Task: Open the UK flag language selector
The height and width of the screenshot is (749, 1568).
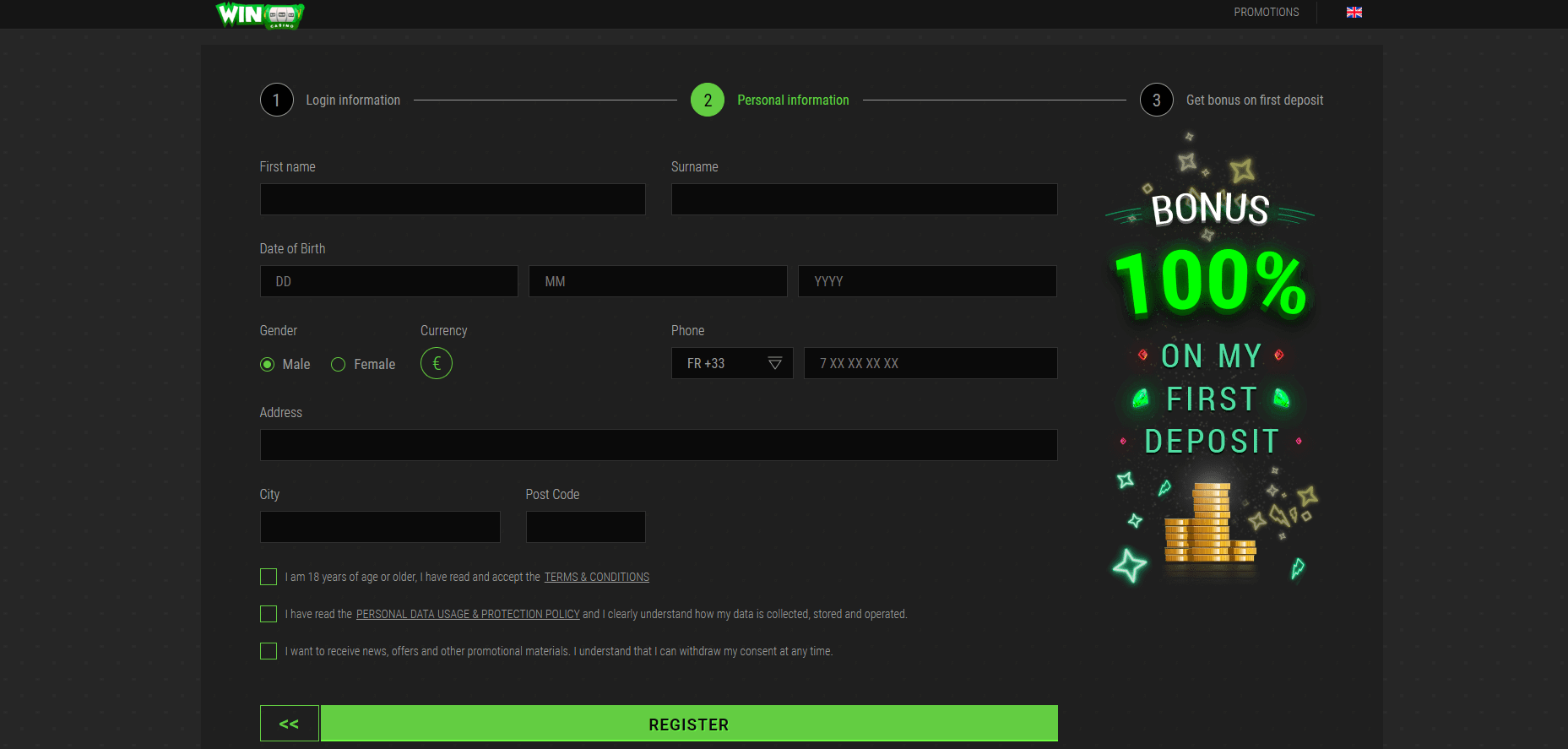Action: pos(1354,12)
